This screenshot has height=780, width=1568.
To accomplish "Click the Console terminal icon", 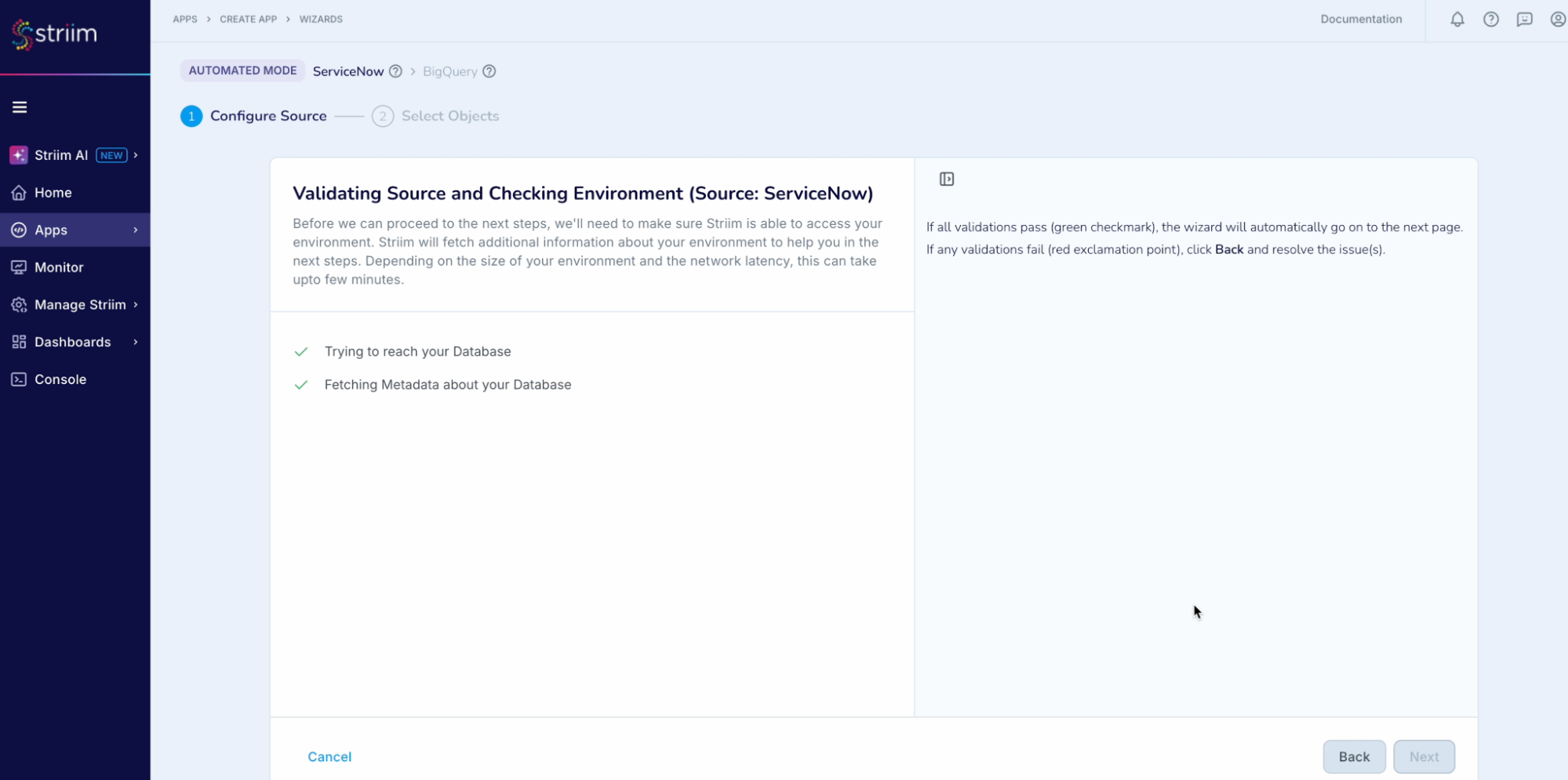I will [19, 379].
